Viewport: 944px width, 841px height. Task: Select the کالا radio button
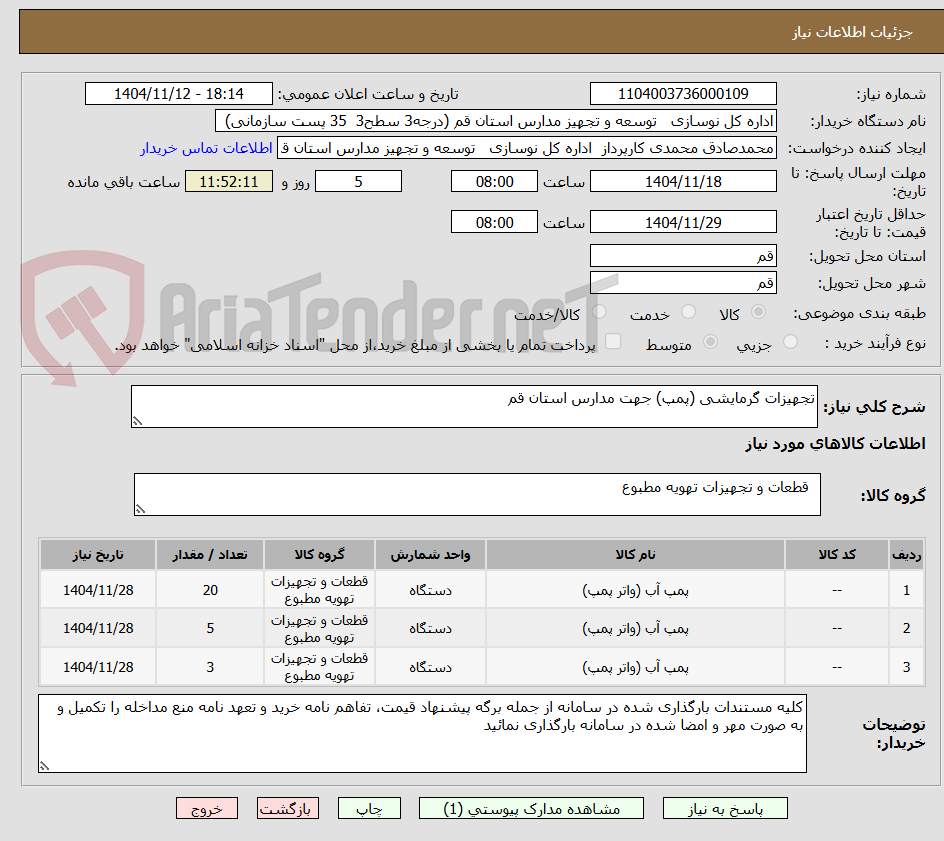pyautogui.click(x=759, y=312)
